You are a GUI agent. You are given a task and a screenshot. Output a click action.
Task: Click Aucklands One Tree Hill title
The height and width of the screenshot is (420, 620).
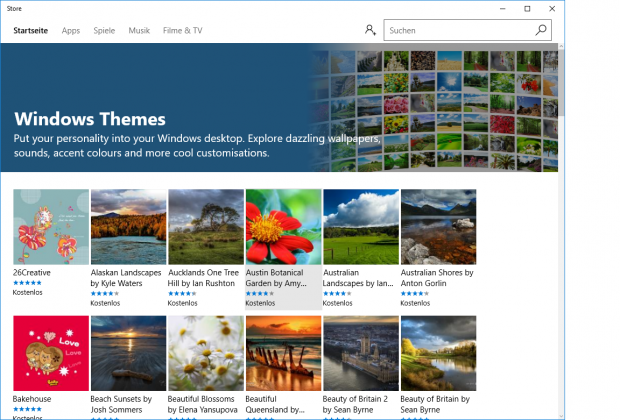click(203, 278)
